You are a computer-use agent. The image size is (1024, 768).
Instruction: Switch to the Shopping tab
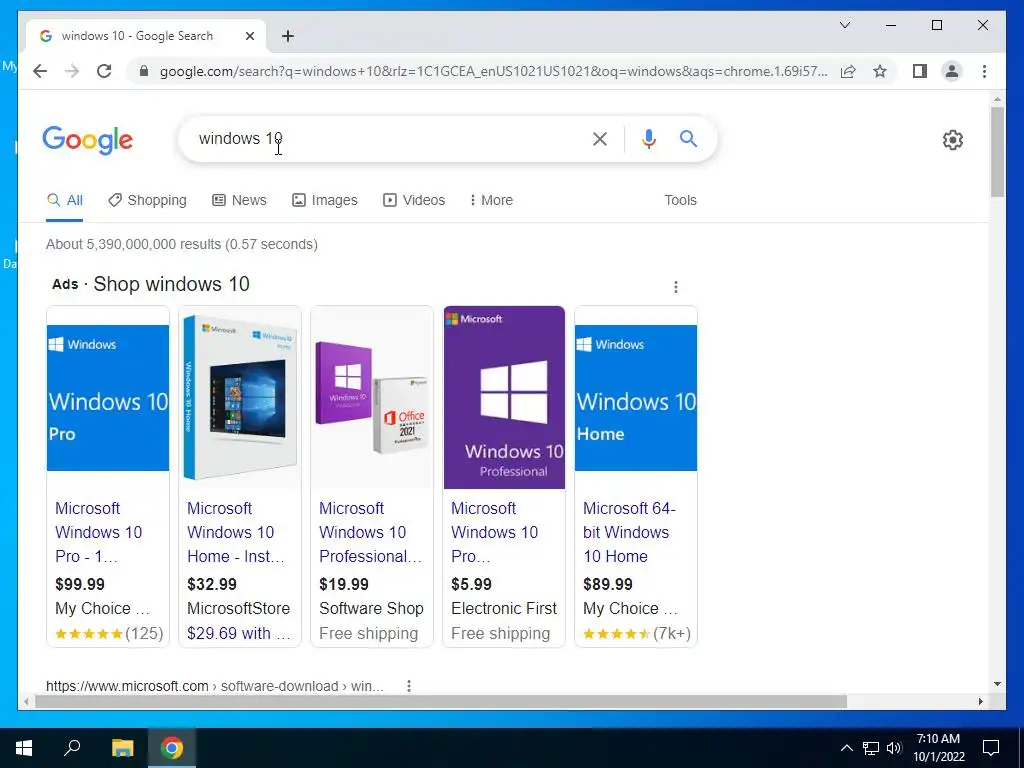pos(148,200)
